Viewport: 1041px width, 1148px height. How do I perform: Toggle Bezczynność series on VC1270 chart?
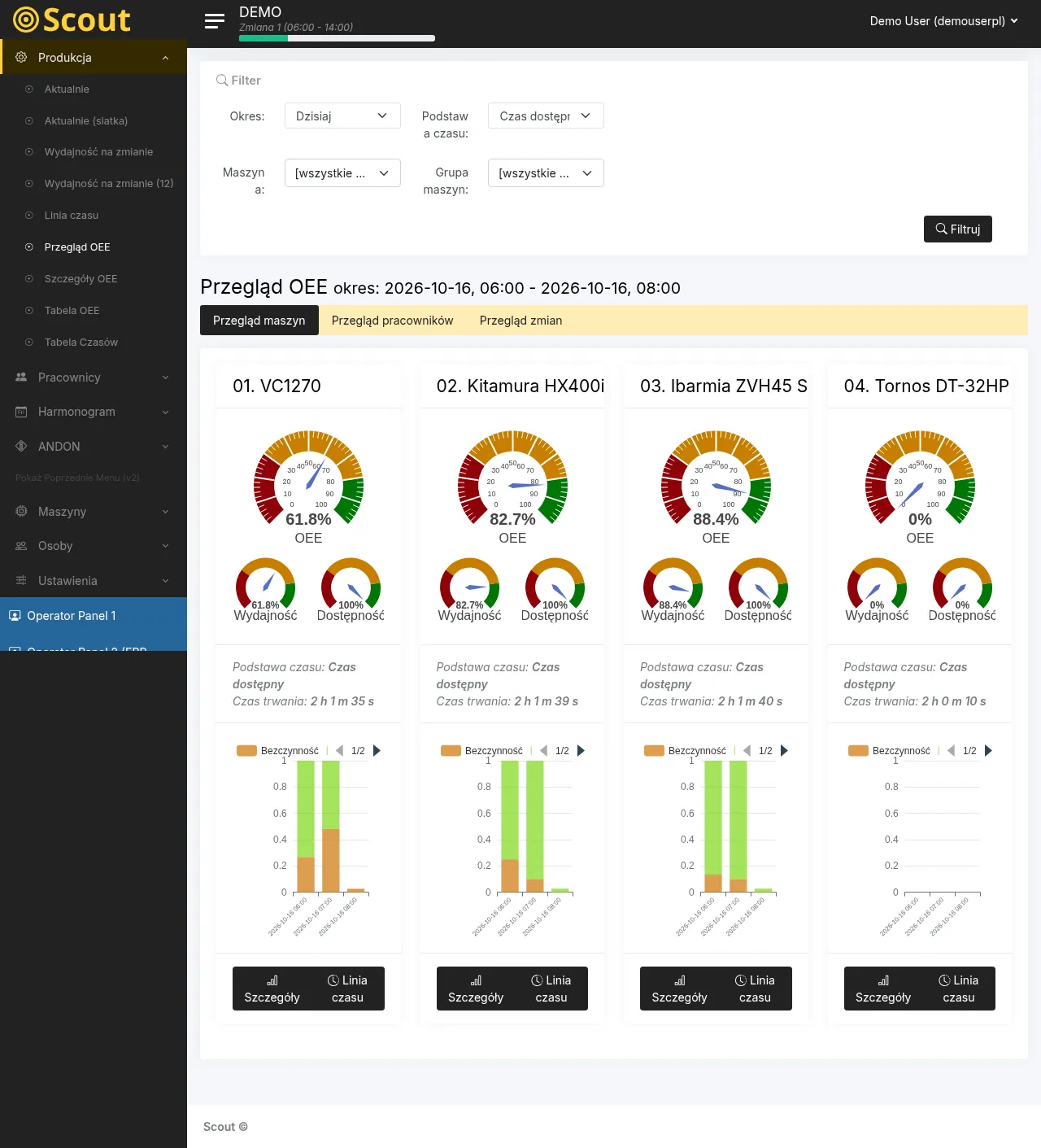click(277, 751)
